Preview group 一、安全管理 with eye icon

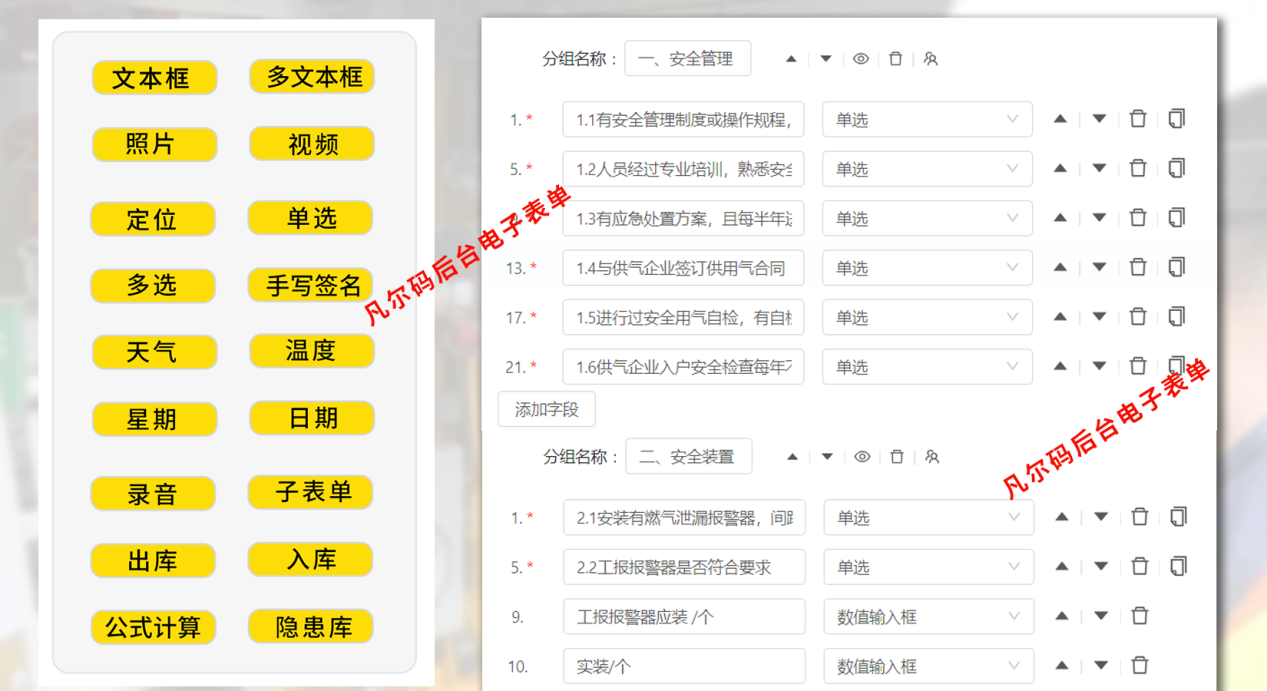point(860,58)
